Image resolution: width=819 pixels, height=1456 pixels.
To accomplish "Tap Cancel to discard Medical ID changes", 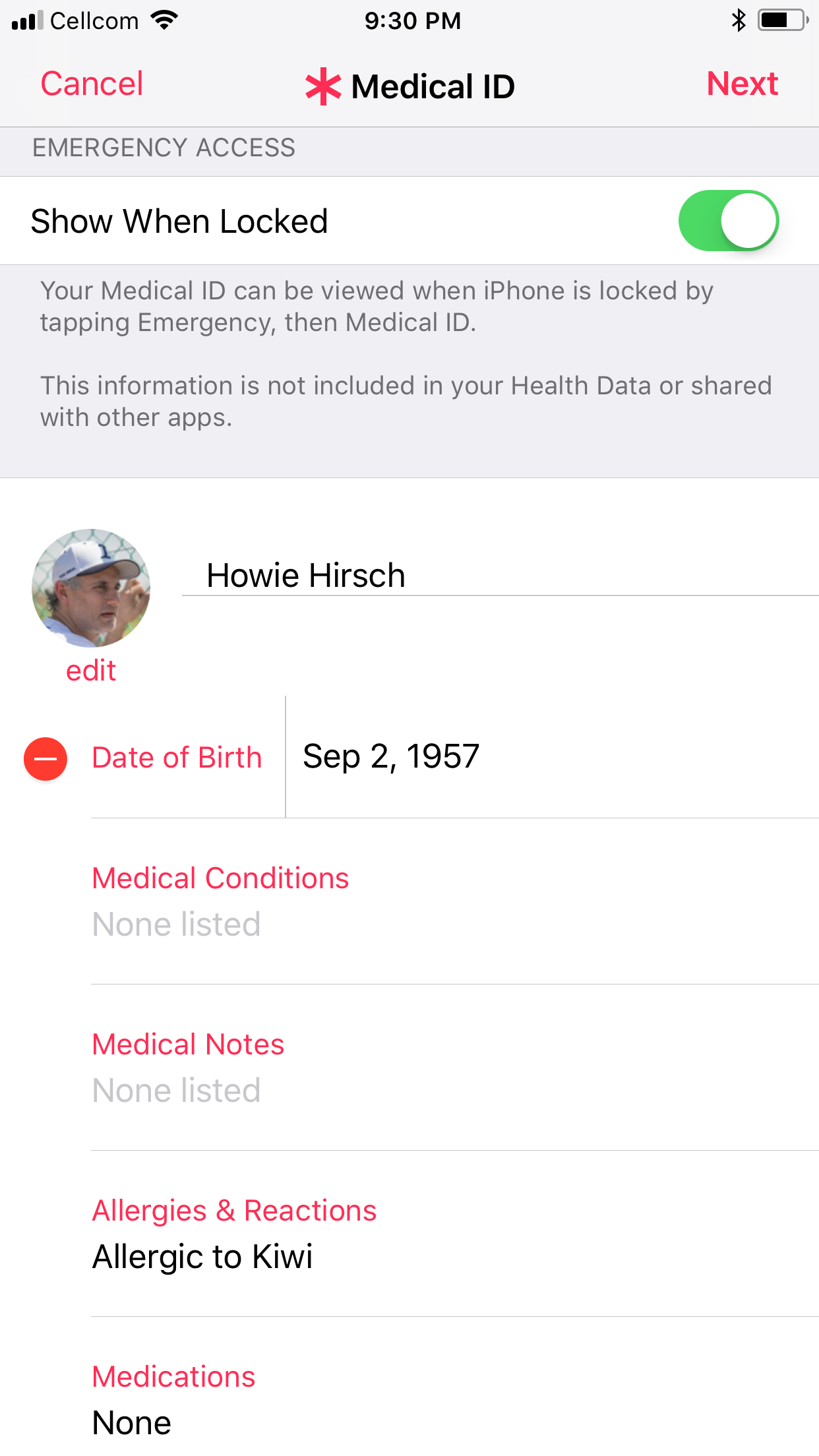I will 92,84.
